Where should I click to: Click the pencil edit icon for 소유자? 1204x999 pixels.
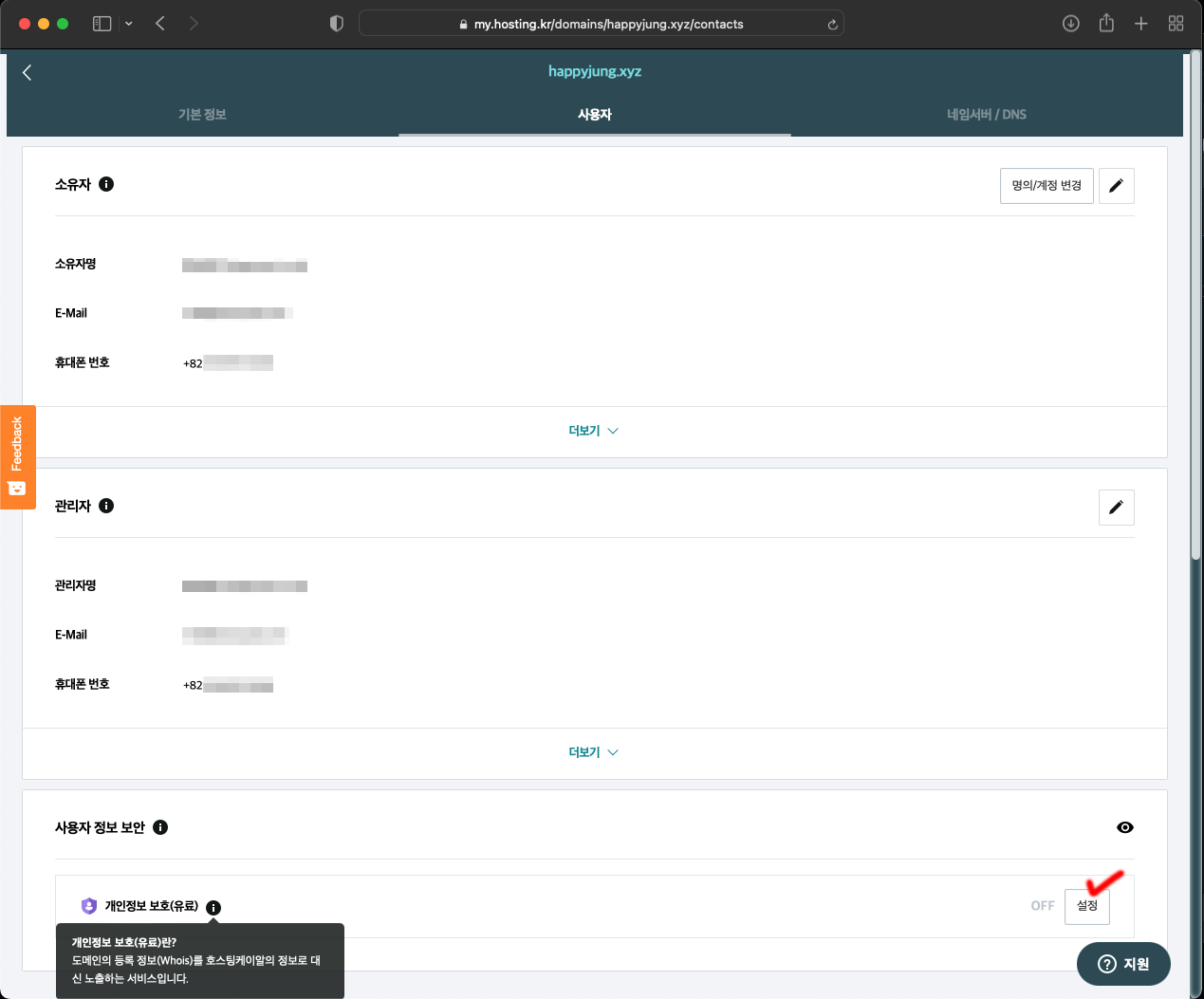click(1116, 186)
